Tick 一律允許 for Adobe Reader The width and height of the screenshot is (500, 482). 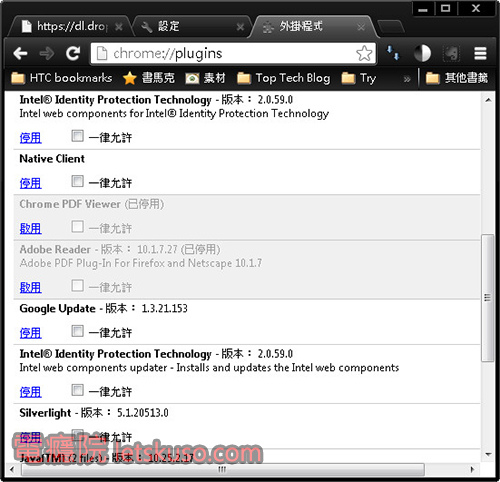click(77, 286)
